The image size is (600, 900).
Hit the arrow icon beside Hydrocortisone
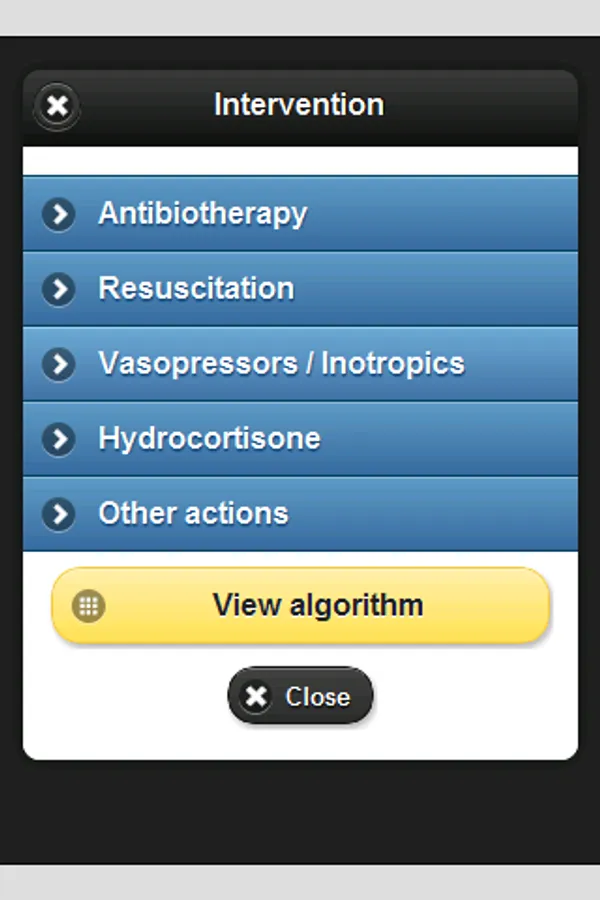click(59, 439)
